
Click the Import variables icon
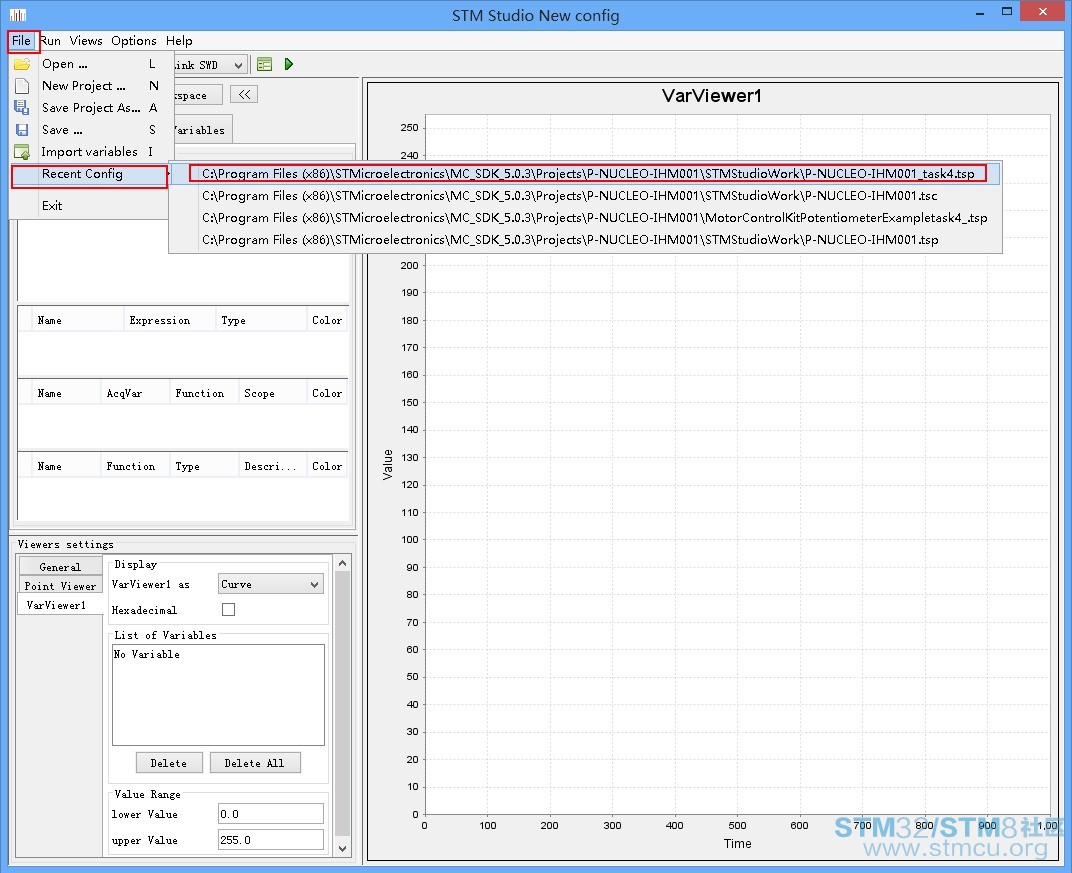pyautogui.click(x=22, y=152)
